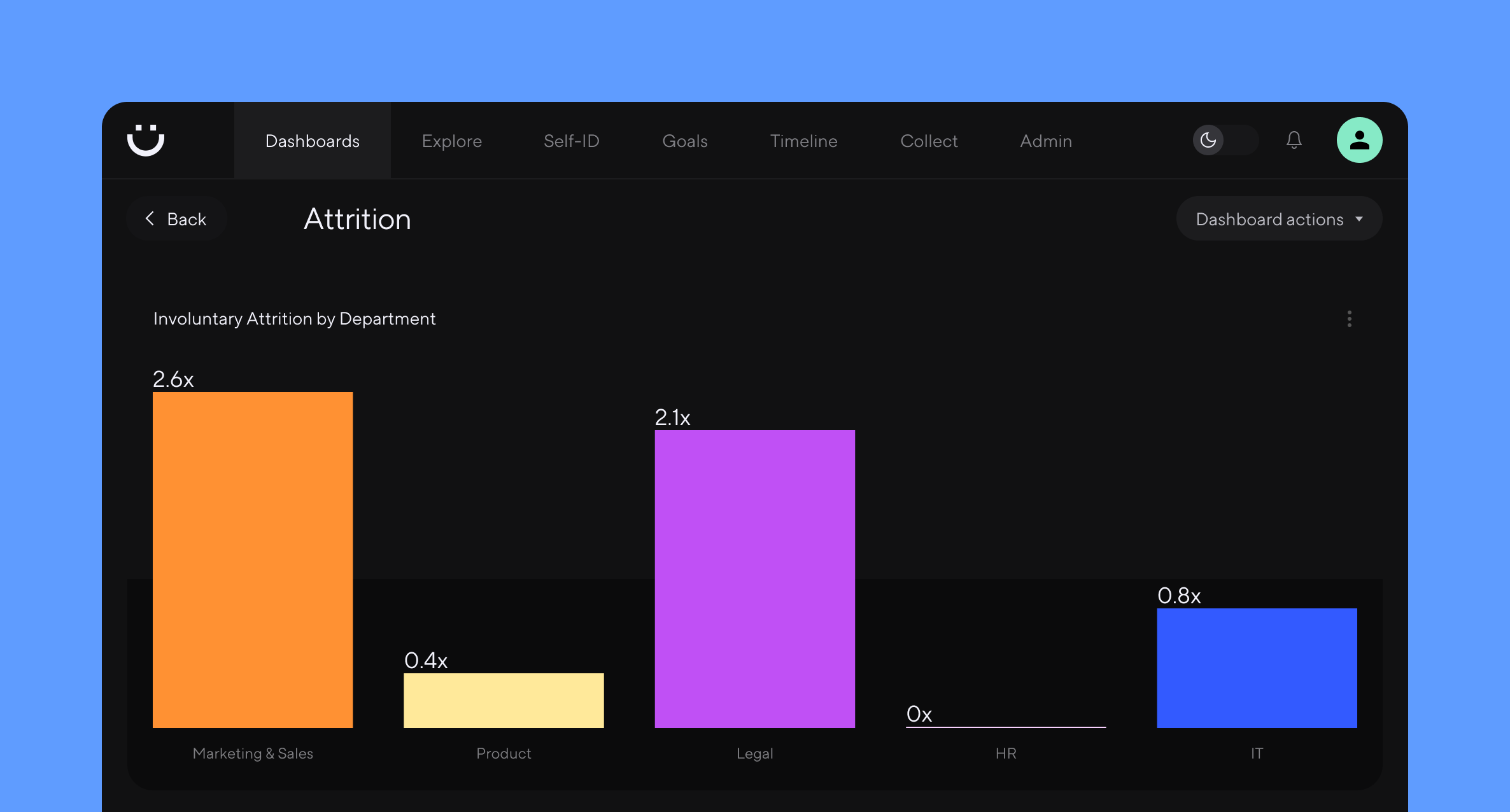The width and height of the screenshot is (1510, 812).
Task: Select the Marketing & Sales bar
Action: click(x=252, y=559)
